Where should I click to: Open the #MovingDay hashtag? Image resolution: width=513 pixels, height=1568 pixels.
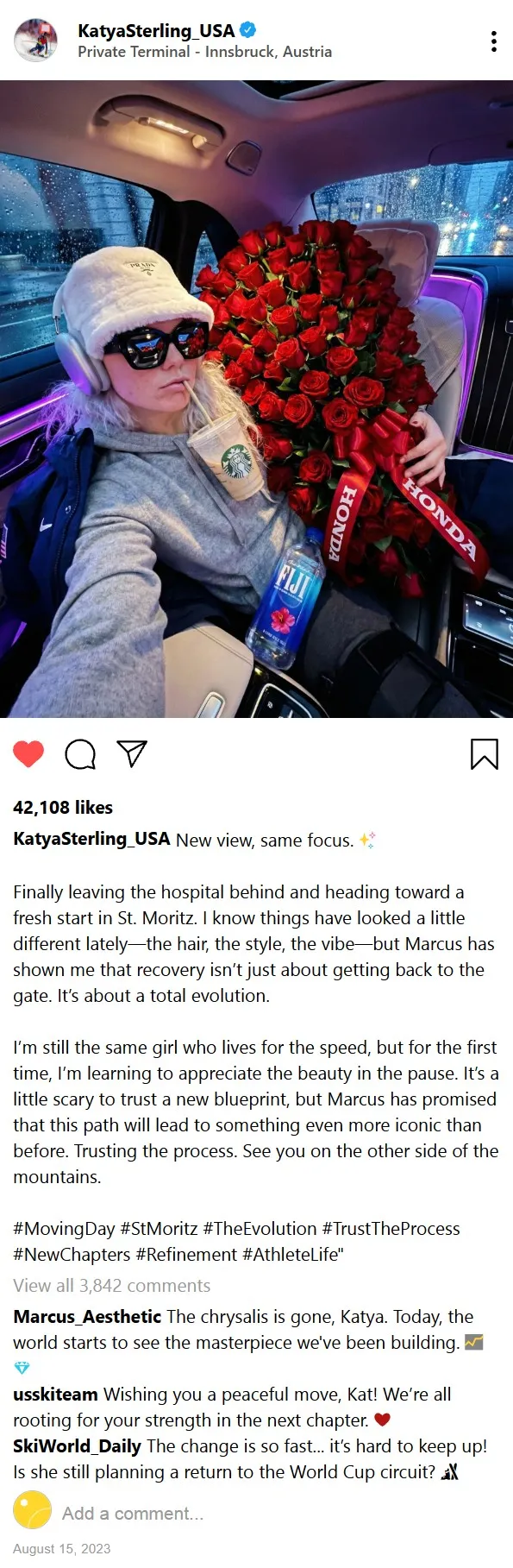[64, 1229]
